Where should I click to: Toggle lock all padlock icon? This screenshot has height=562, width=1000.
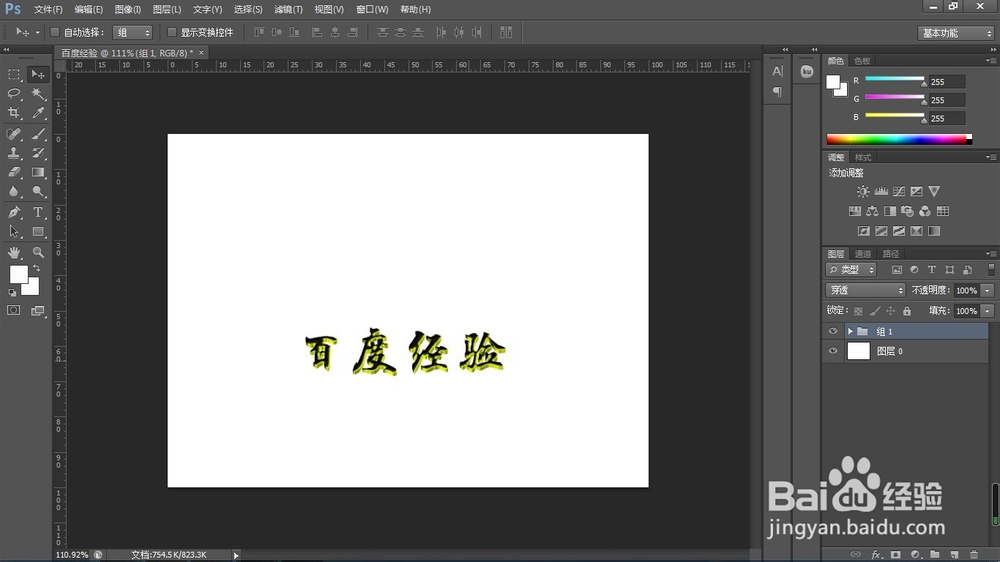click(907, 311)
